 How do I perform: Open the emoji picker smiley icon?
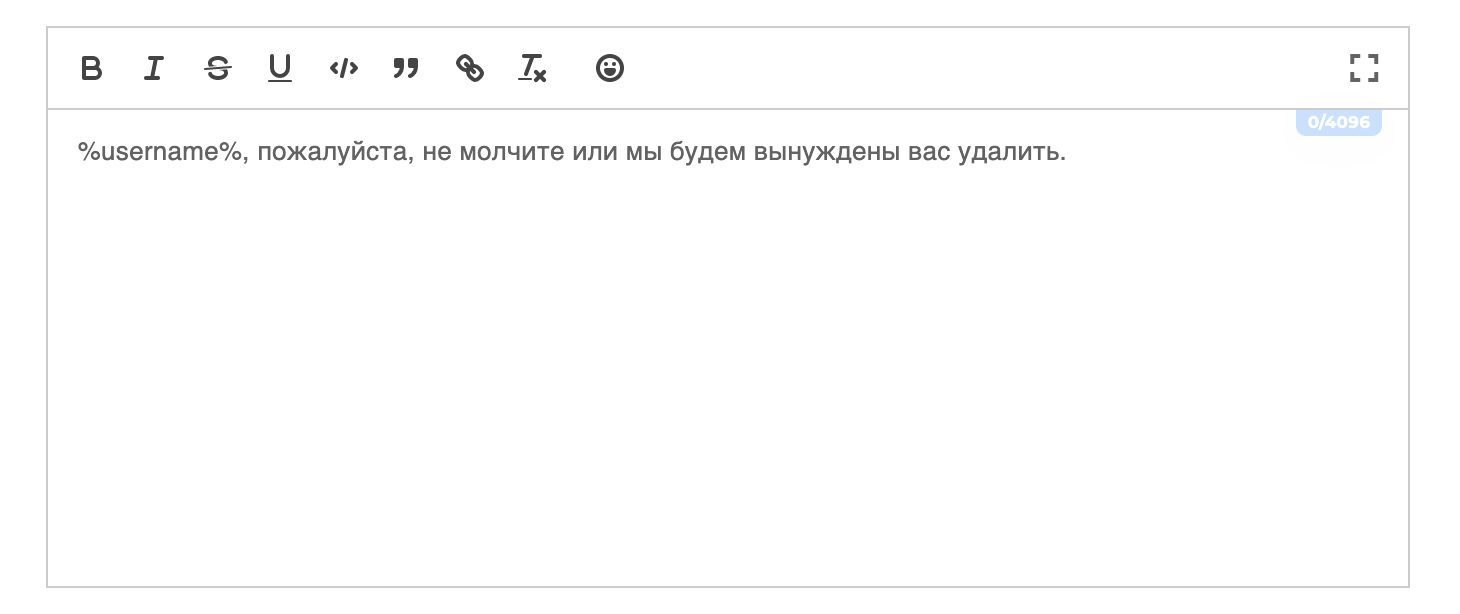pos(610,68)
